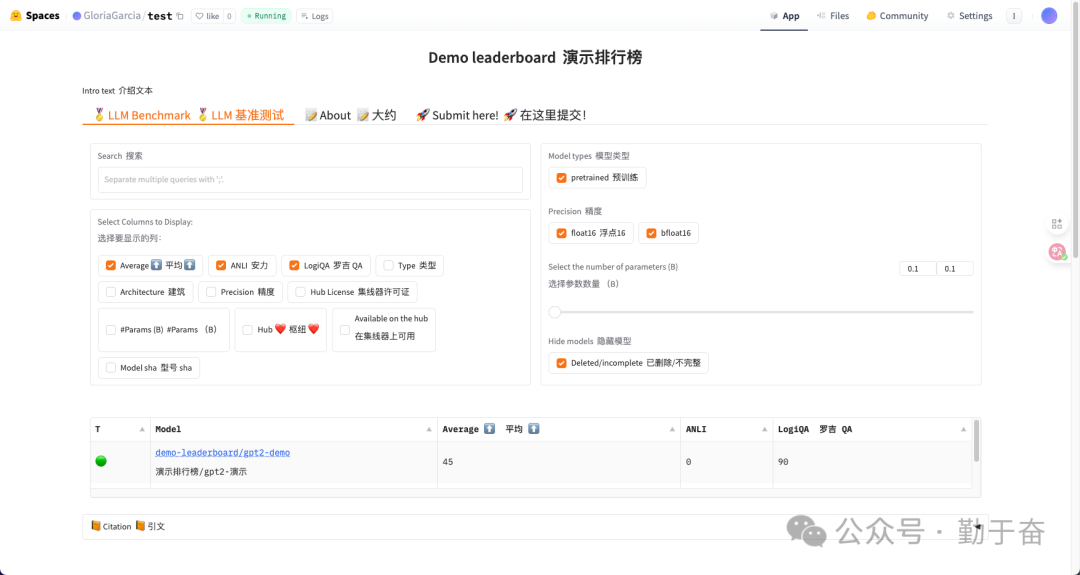The height and width of the screenshot is (575, 1080).
Task: Toggle the float16 precision checkbox
Action: click(561, 233)
